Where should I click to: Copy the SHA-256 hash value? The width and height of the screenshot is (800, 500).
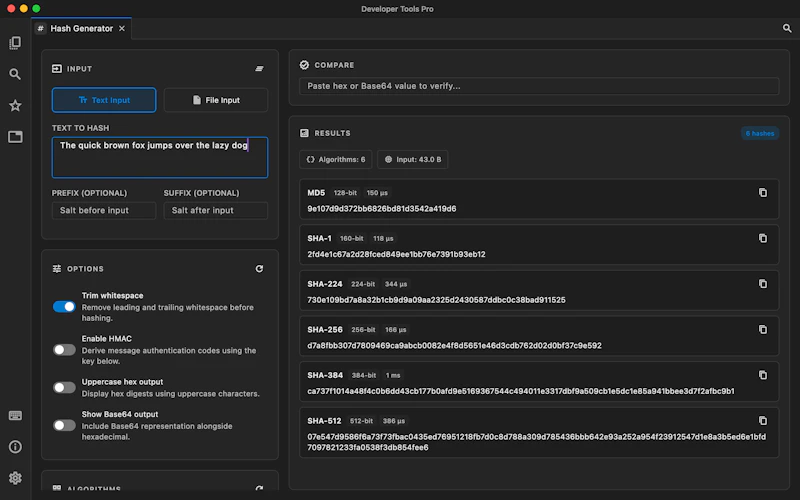(x=763, y=330)
